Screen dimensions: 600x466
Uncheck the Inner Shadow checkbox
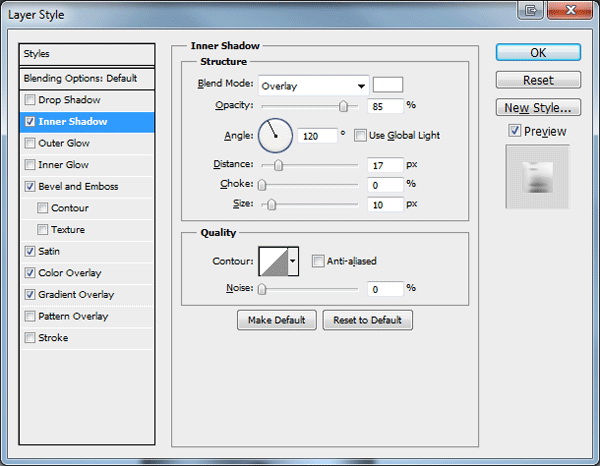(x=30, y=122)
